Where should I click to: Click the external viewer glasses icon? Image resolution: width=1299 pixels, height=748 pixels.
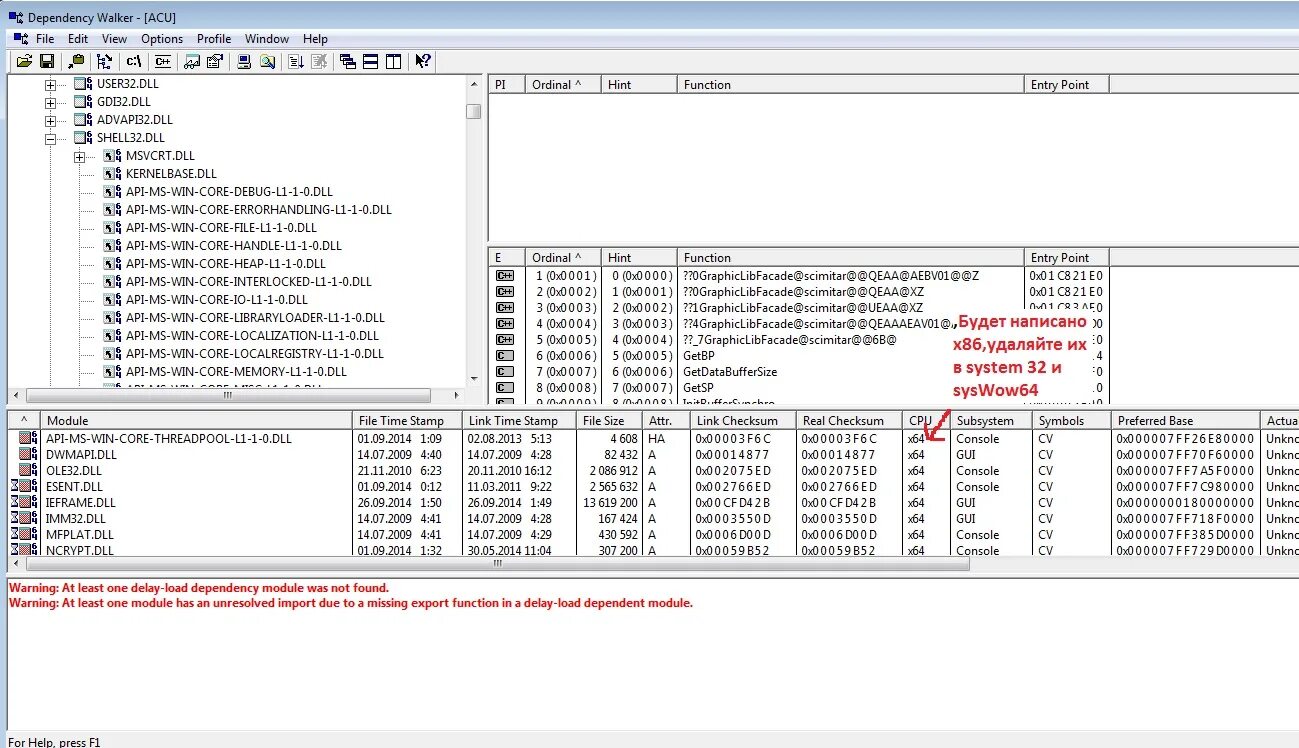click(192, 61)
